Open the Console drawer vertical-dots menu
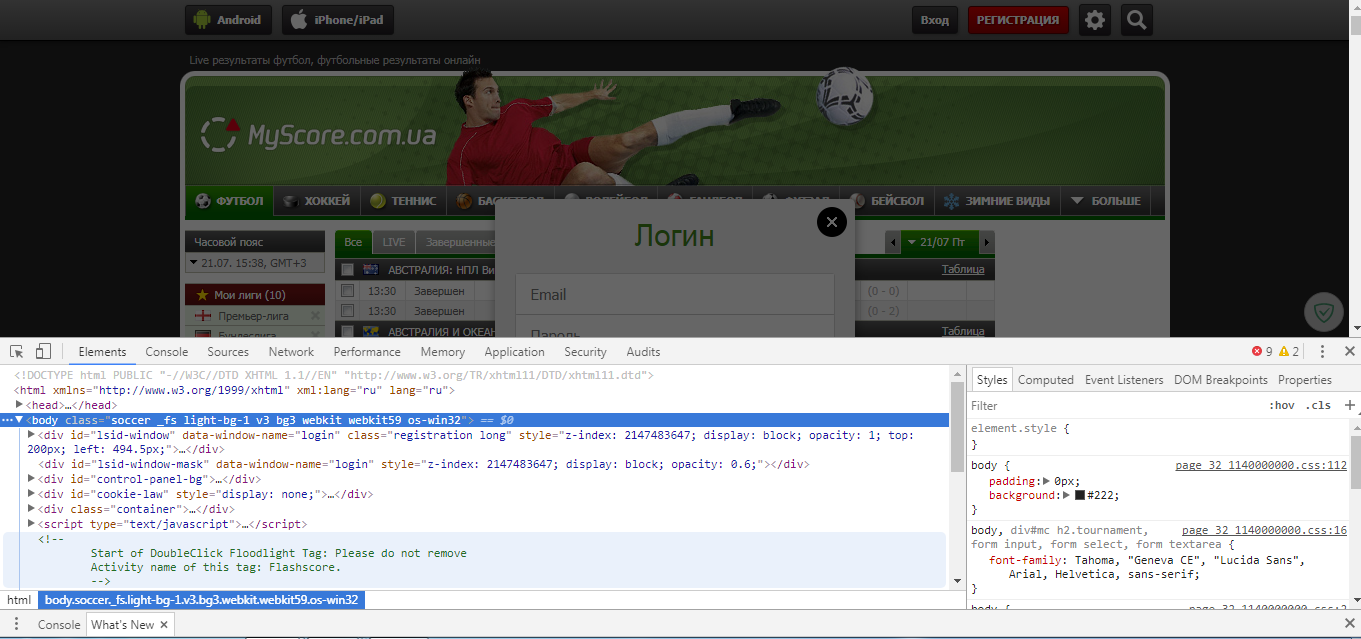 (x=16, y=623)
